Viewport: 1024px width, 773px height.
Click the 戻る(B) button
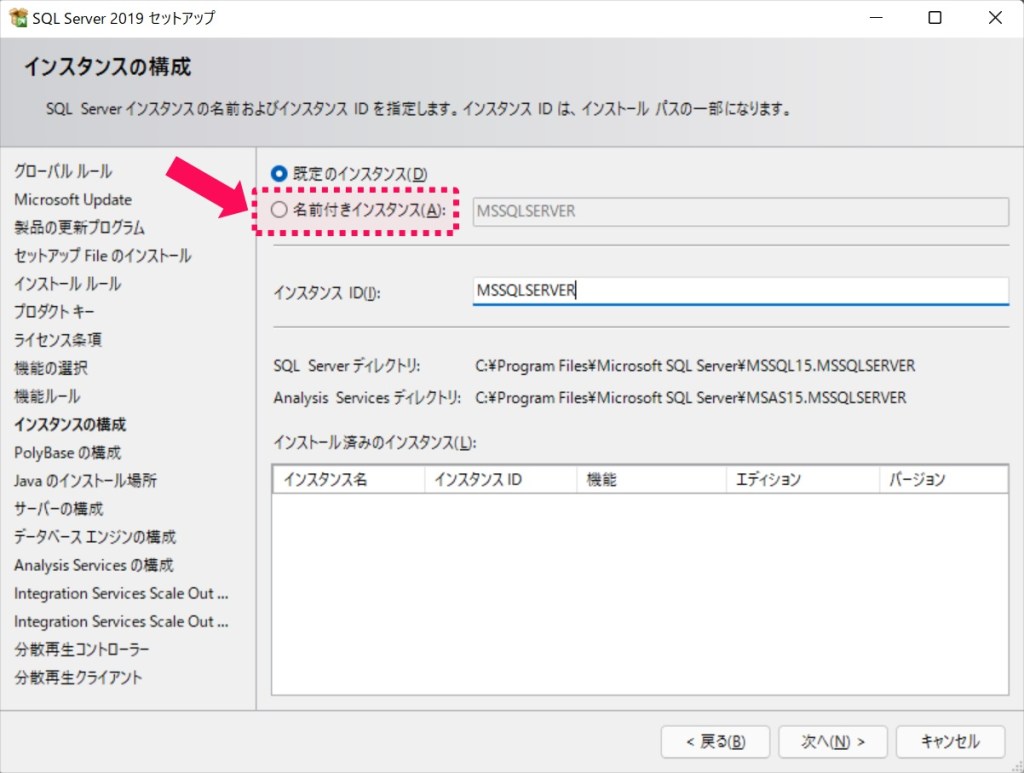pos(715,742)
